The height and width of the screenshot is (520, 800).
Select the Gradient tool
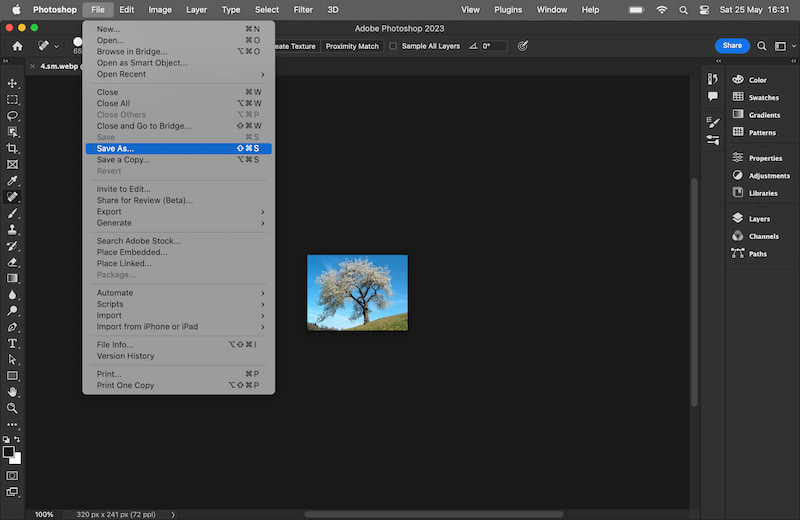coord(12,278)
